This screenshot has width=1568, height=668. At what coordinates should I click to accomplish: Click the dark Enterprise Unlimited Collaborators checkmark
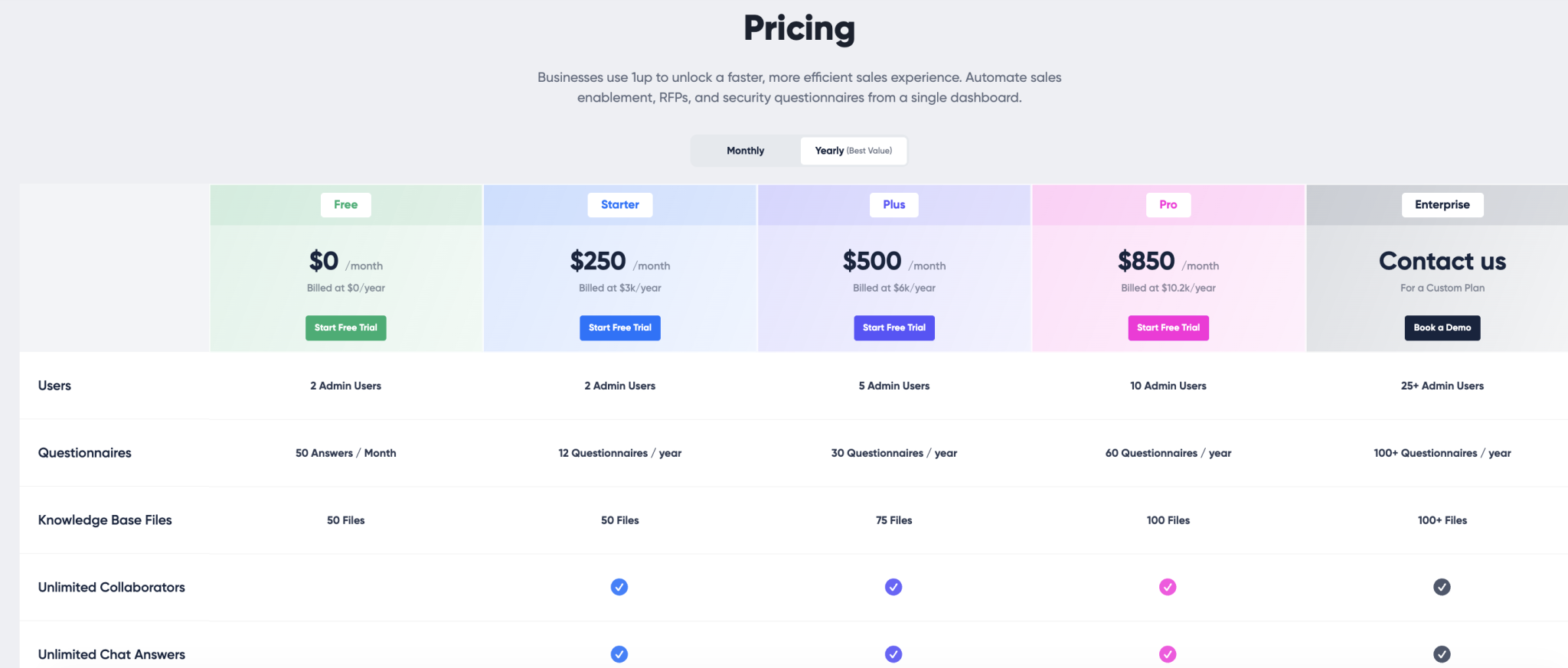coord(1442,587)
